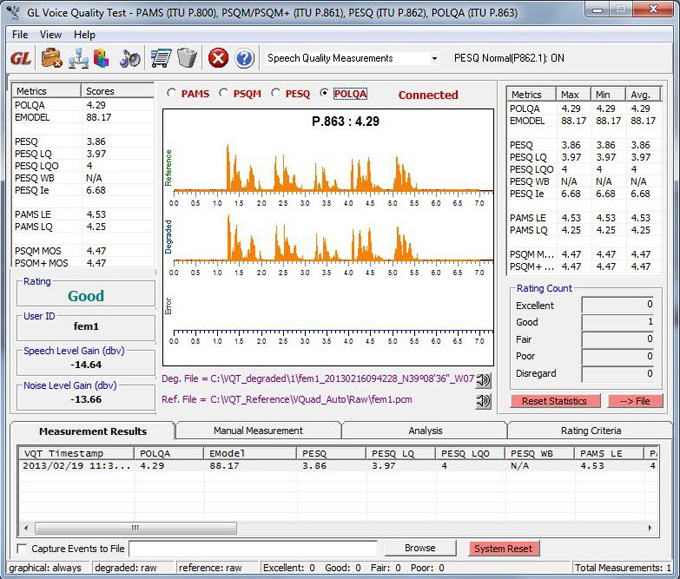Click the 88.17 EModel cell in results

pos(224,466)
